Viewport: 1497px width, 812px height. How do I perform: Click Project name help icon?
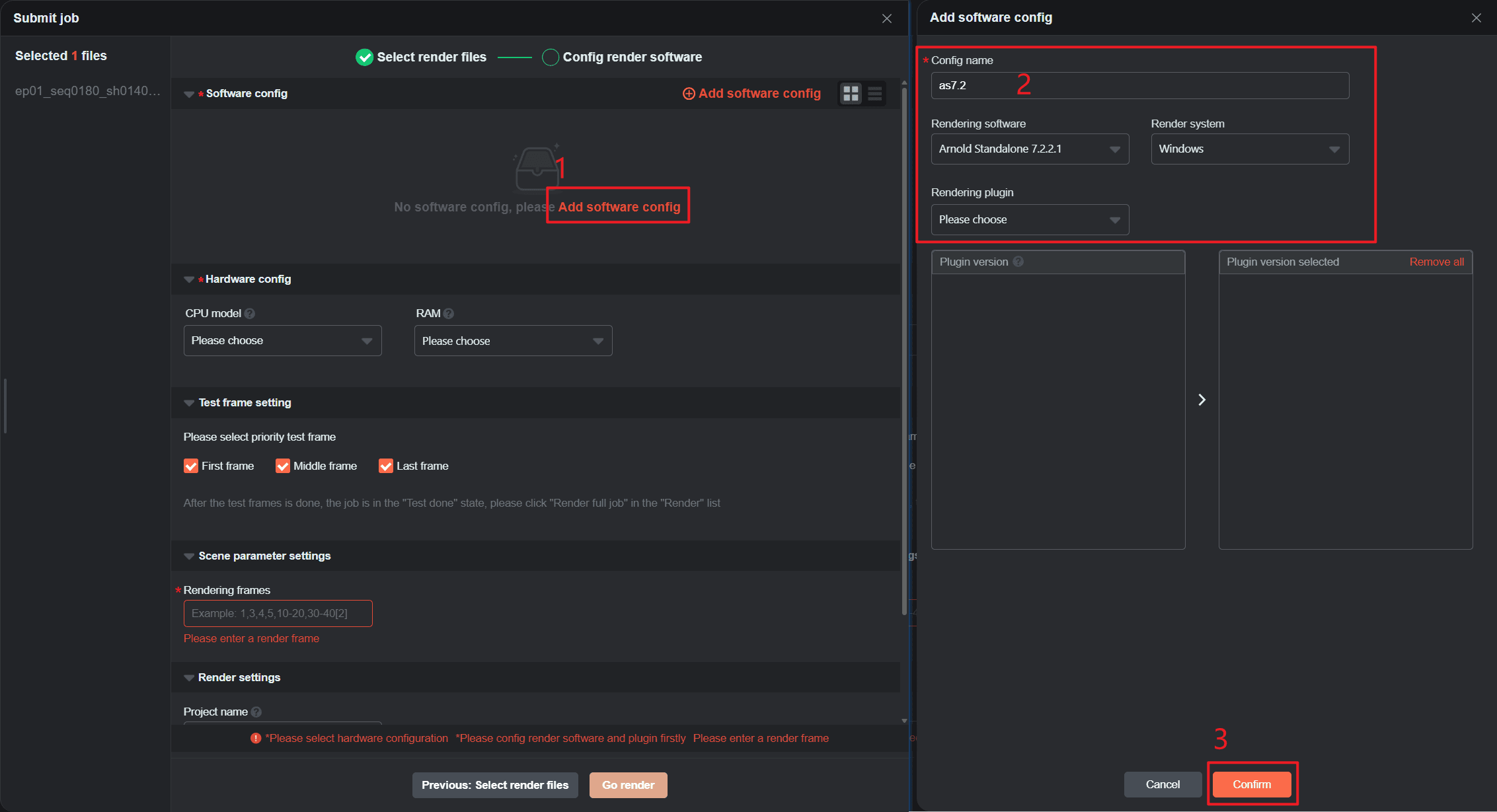[x=256, y=712]
